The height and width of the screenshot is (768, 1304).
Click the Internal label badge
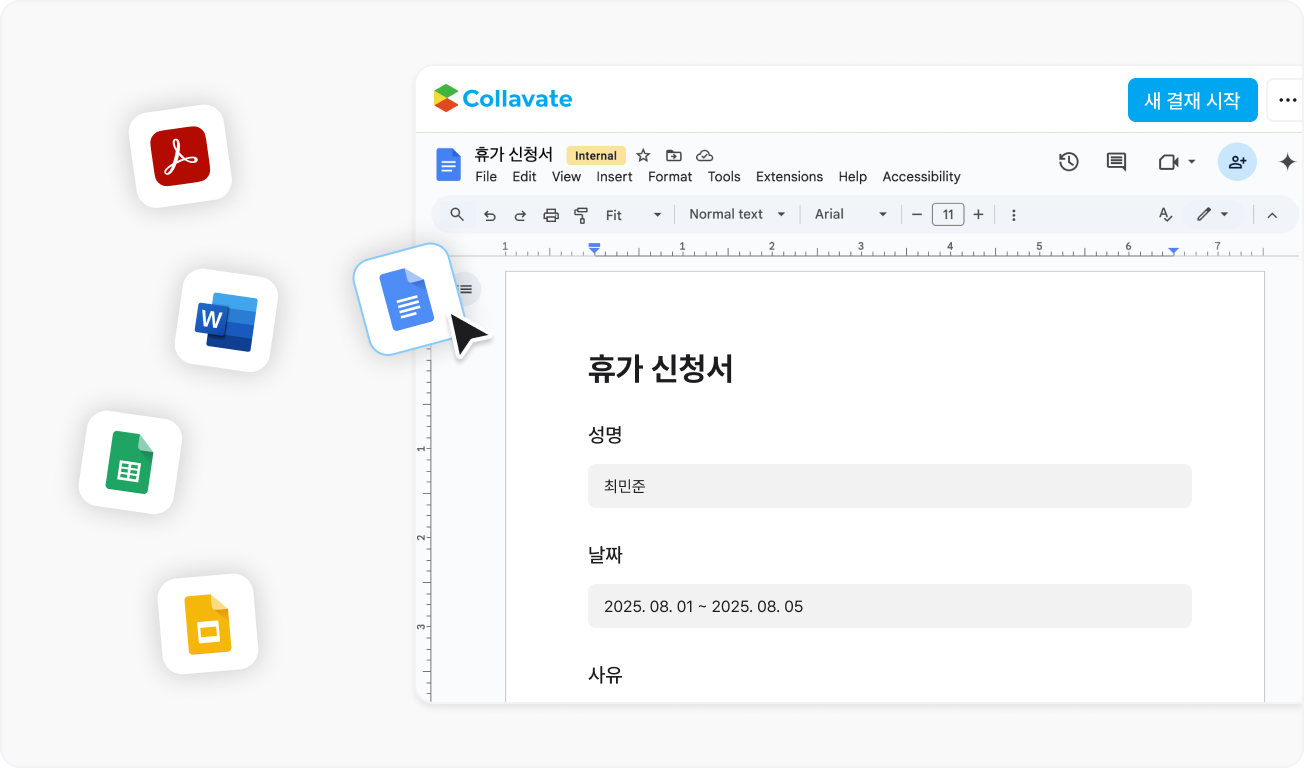click(596, 155)
